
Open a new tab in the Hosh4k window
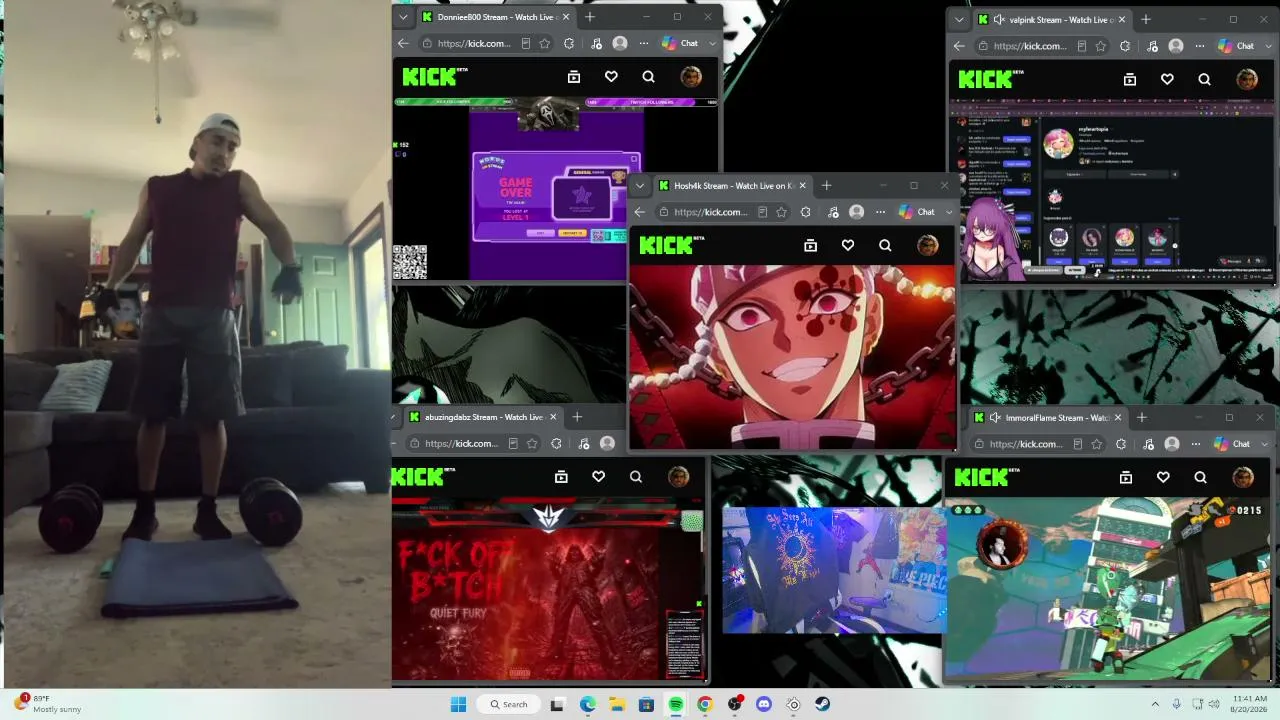(826, 186)
